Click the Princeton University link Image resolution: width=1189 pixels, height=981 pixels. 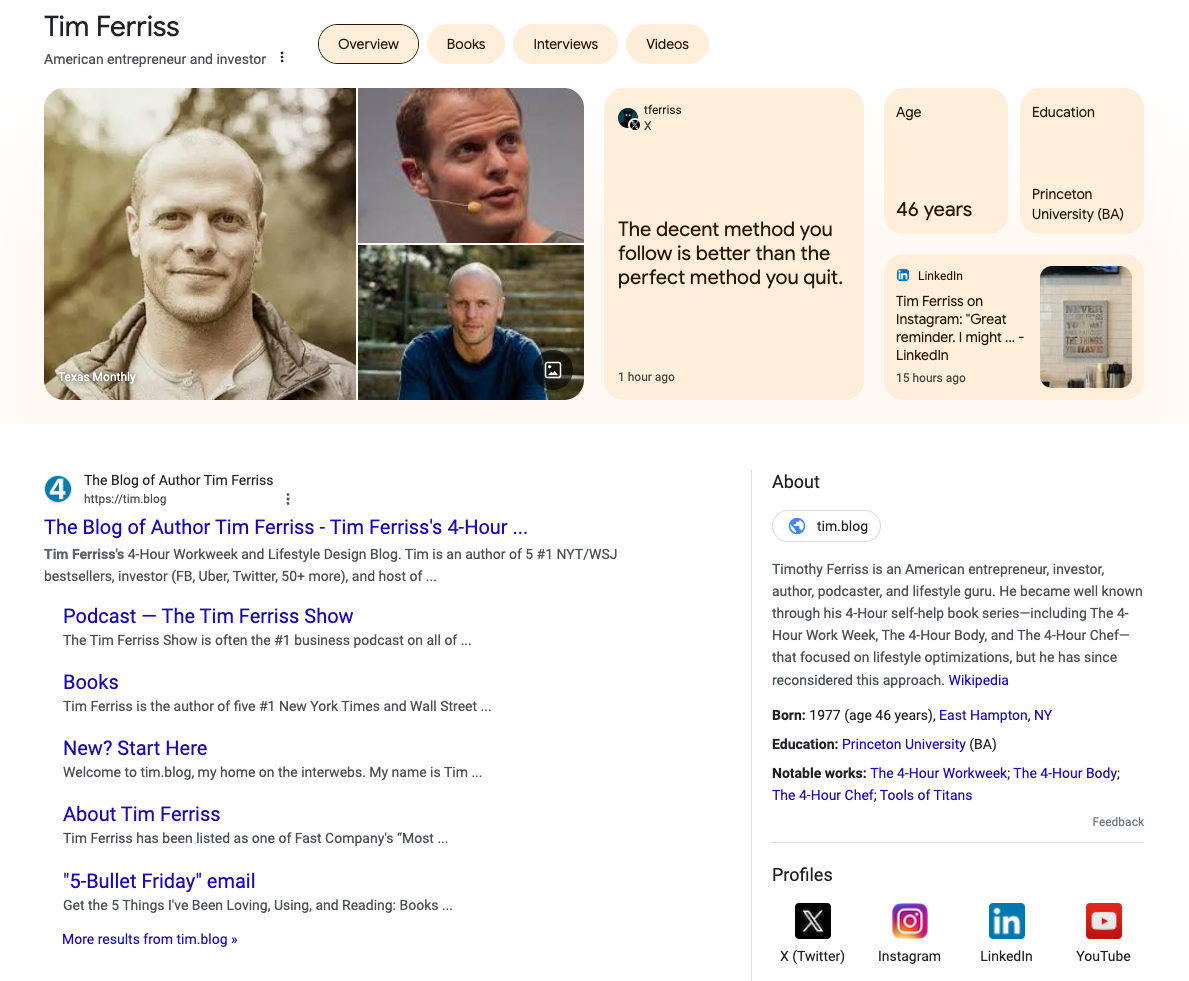(903, 744)
